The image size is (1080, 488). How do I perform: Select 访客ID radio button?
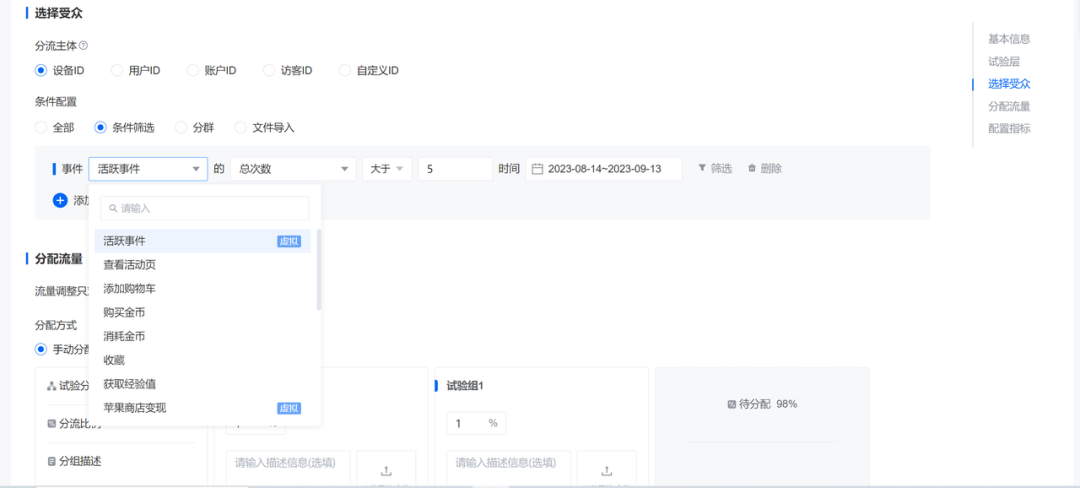[x=269, y=70]
